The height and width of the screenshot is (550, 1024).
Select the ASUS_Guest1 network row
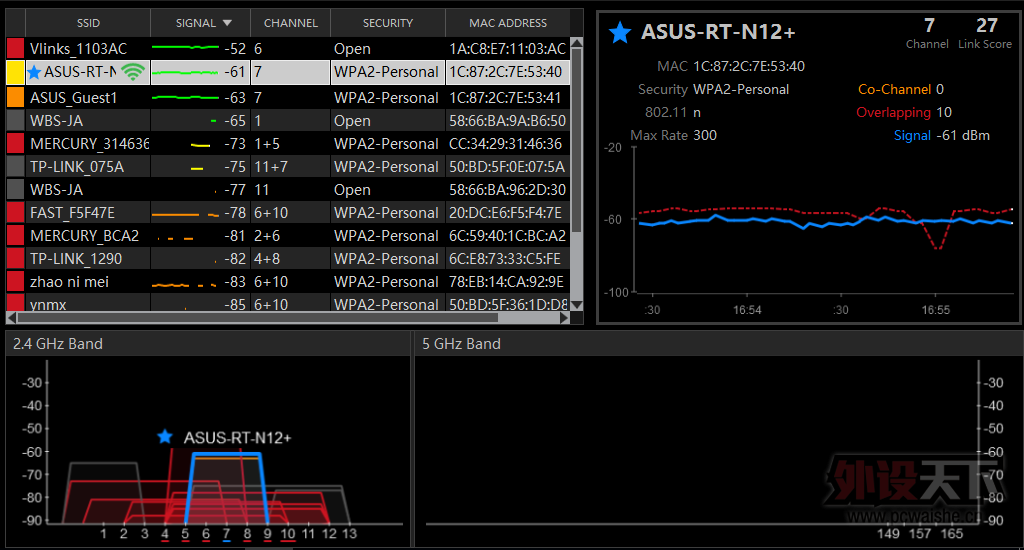(x=288, y=97)
